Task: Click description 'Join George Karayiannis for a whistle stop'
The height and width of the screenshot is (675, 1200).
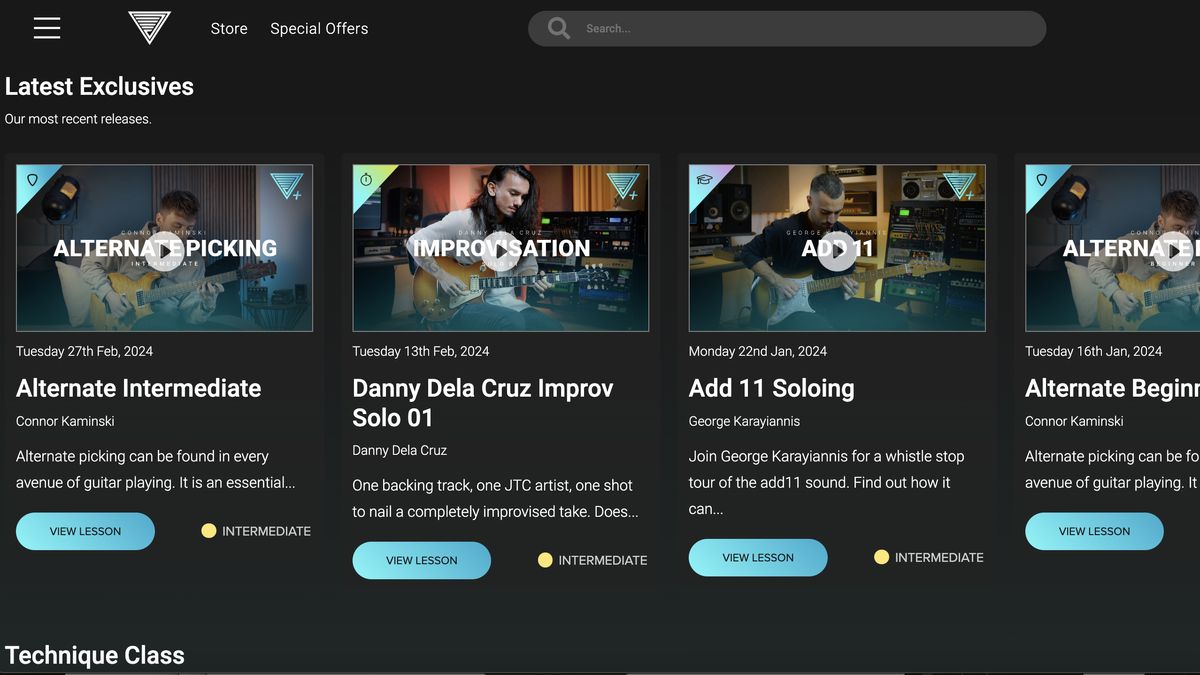Action: [826, 482]
